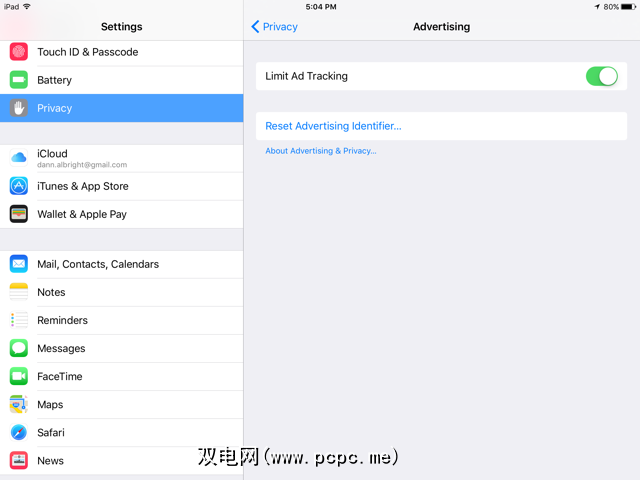Tap the Safari compass icon
The width and height of the screenshot is (640, 480).
point(19,433)
